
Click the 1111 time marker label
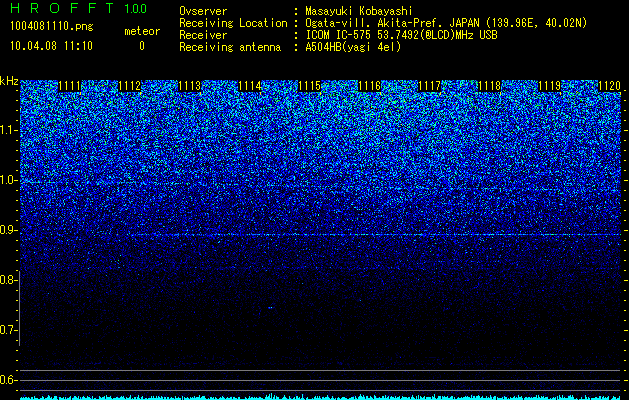pyautogui.click(x=69, y=86)
